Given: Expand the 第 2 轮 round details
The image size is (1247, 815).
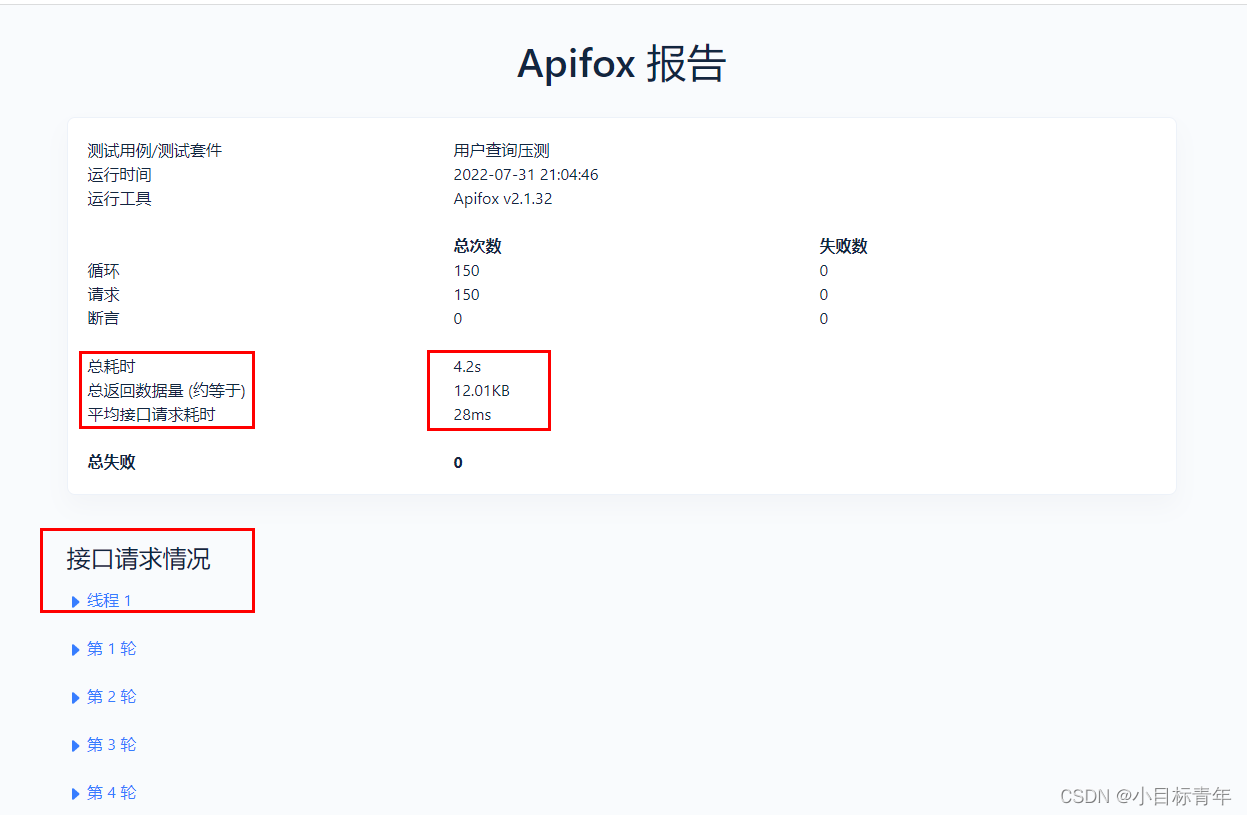Looking at the screenshot, I should pos(104,697).
